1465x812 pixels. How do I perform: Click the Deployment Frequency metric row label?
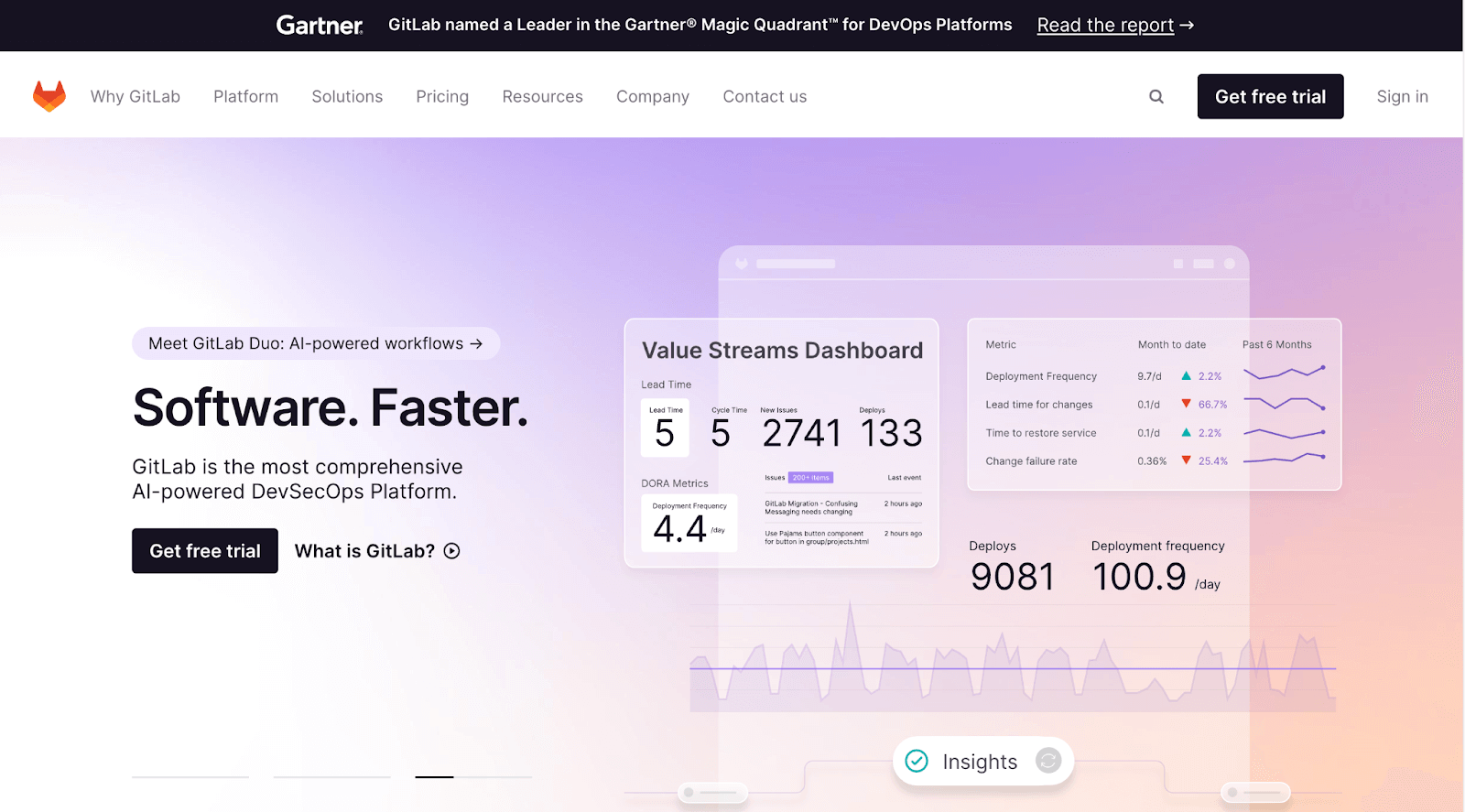pos(1041,376)
